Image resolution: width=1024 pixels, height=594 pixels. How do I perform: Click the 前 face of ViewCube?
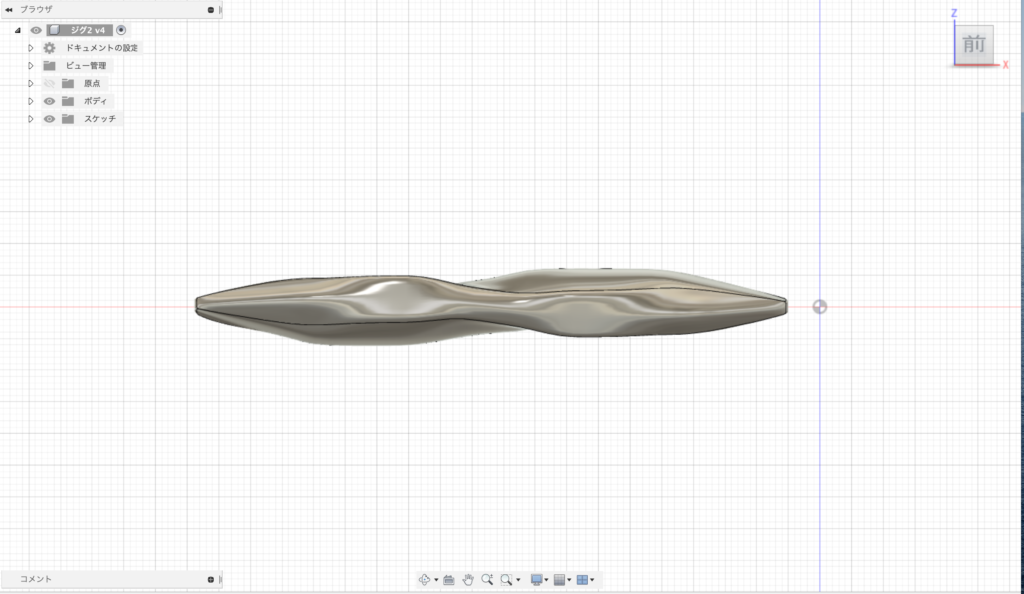[x=974, y=44]
